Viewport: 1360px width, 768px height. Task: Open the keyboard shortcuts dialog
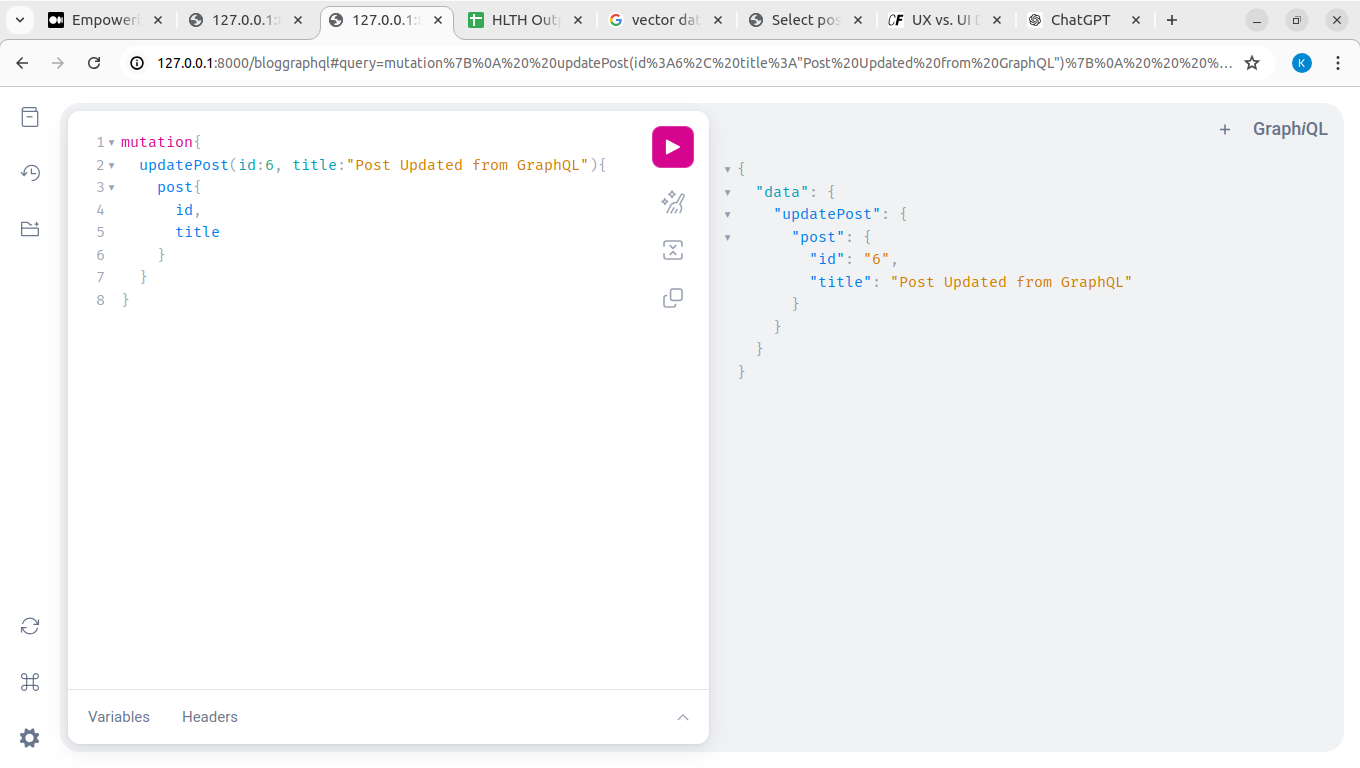coord(30,682)
